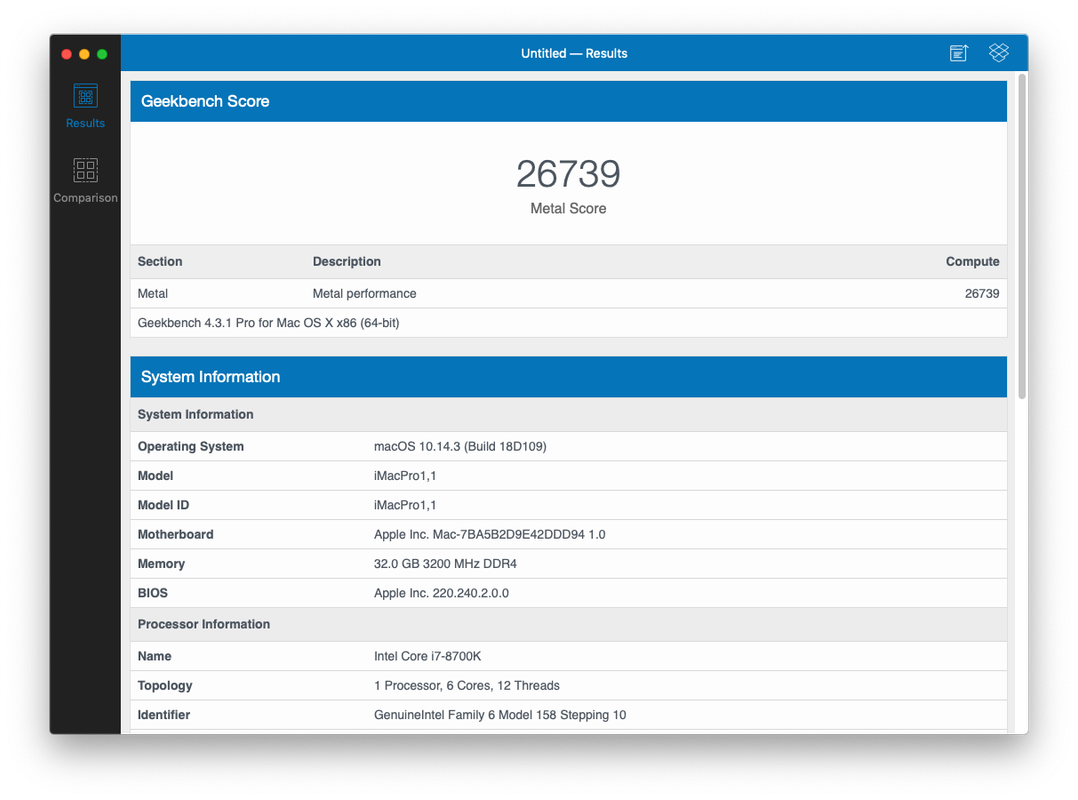
Task: Select the Intel Core i7-8700K value
Action: pos(428,656)
